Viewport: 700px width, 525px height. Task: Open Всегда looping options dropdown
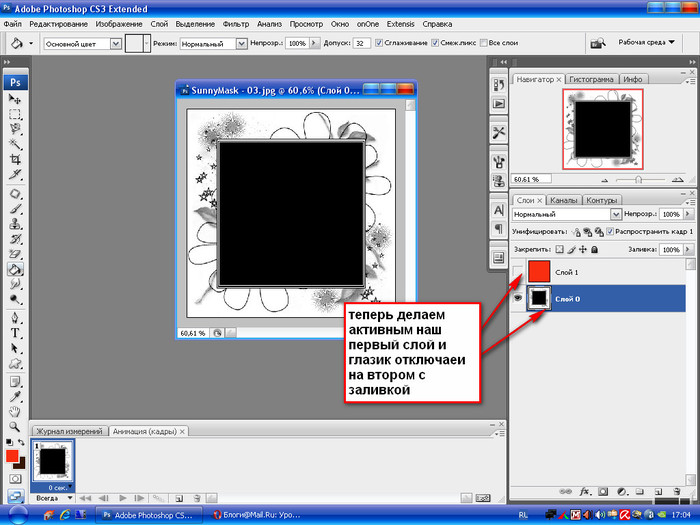pyautogui.click(x=54, y=498)
